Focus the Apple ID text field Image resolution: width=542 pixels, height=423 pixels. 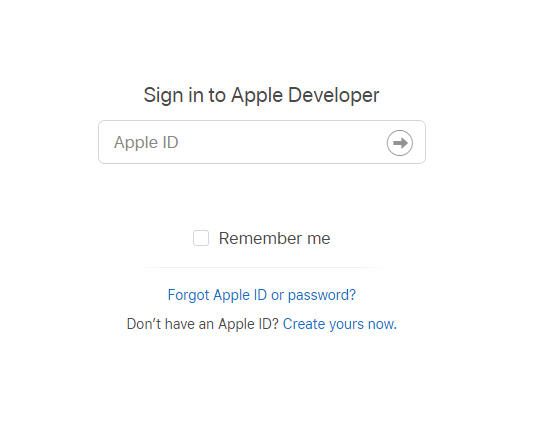[262, 142]
